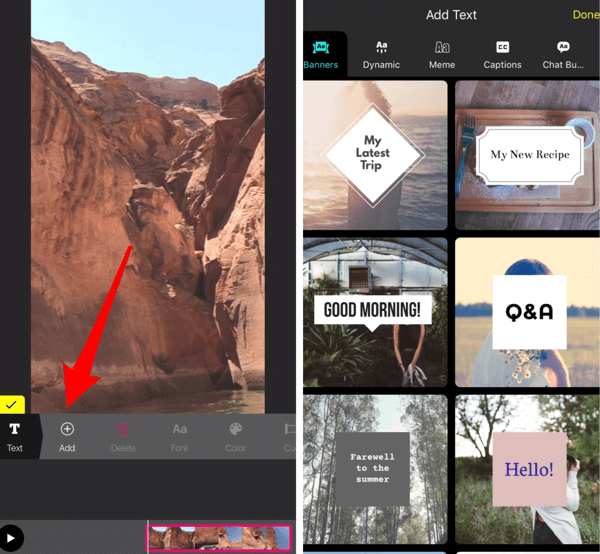This screenshot has width=600, height=554.
Task: Switch to the Dynamic text tab
Action: pos(381,54)
